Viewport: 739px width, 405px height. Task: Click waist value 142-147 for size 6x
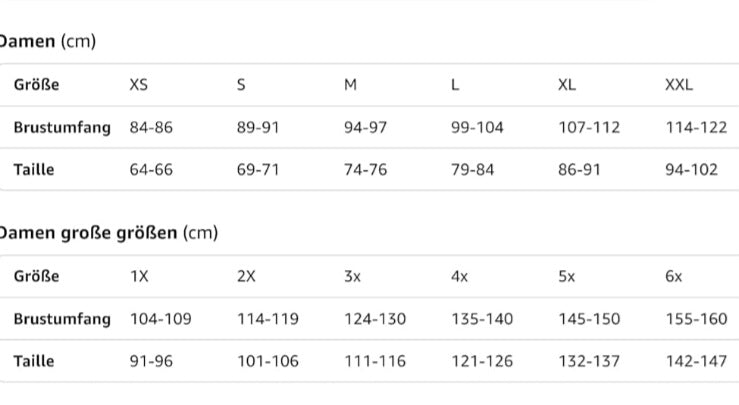pyautogui.click(x=696, y=361)
